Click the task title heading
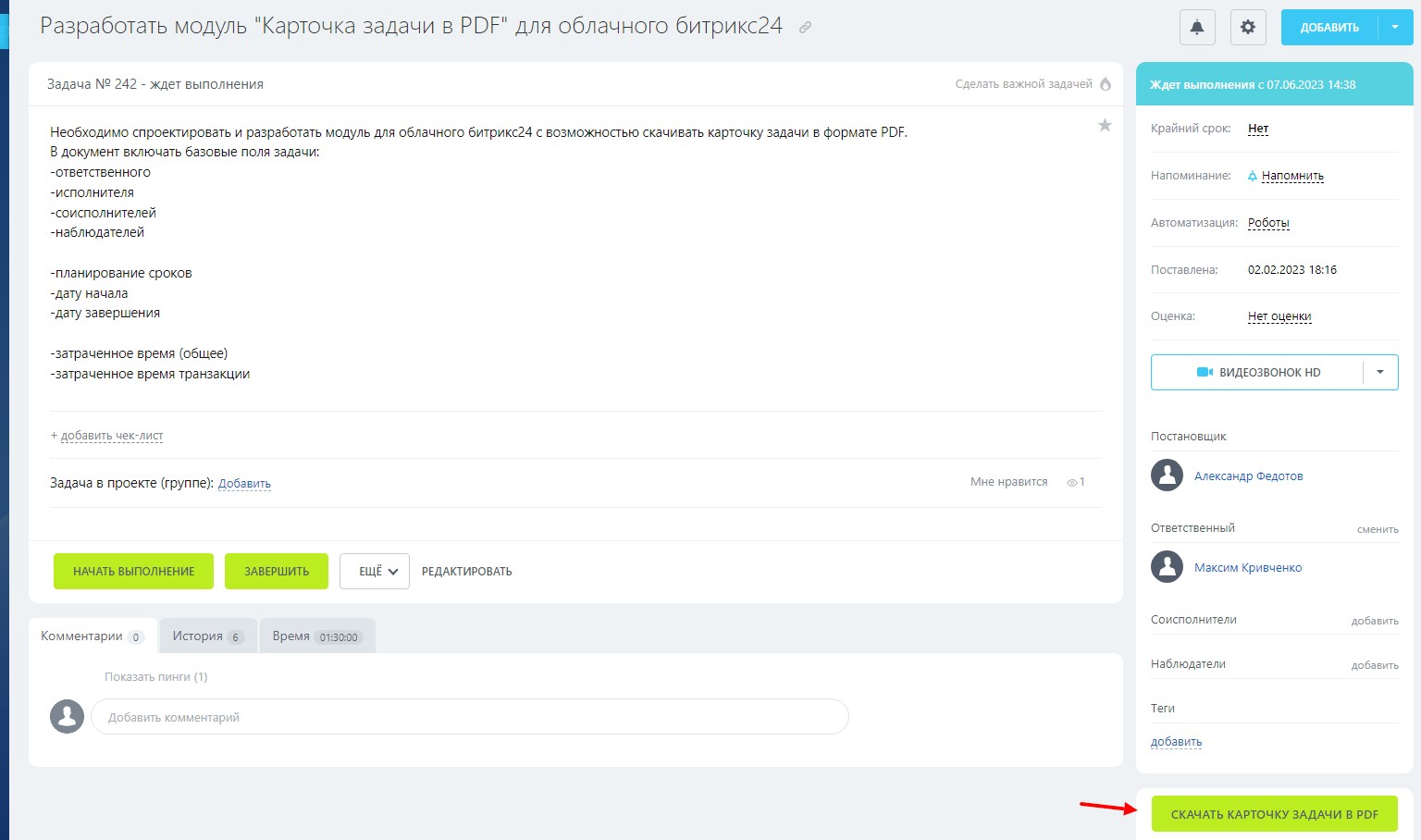Viewport: 1421px width, 840px height. (412, 26)
